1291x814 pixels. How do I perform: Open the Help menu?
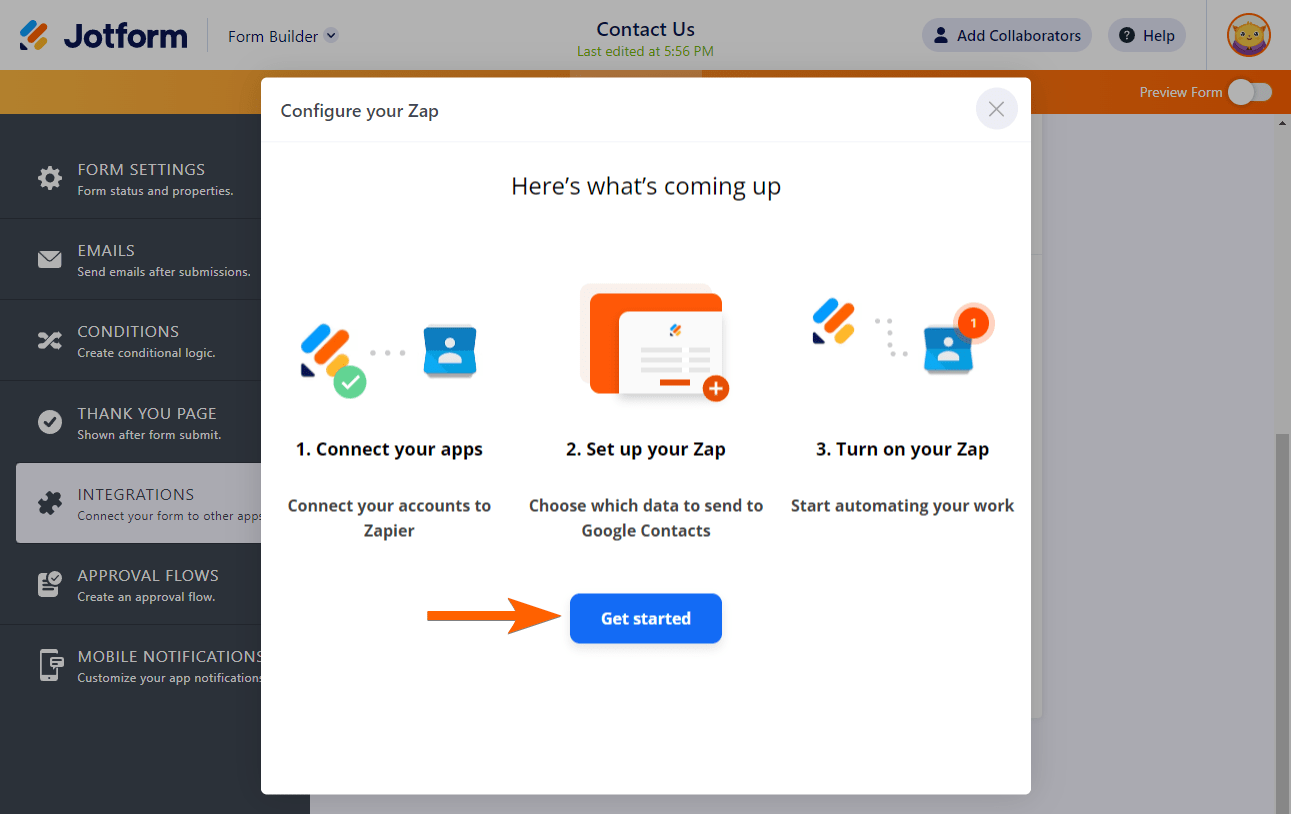coord(1146,36)
